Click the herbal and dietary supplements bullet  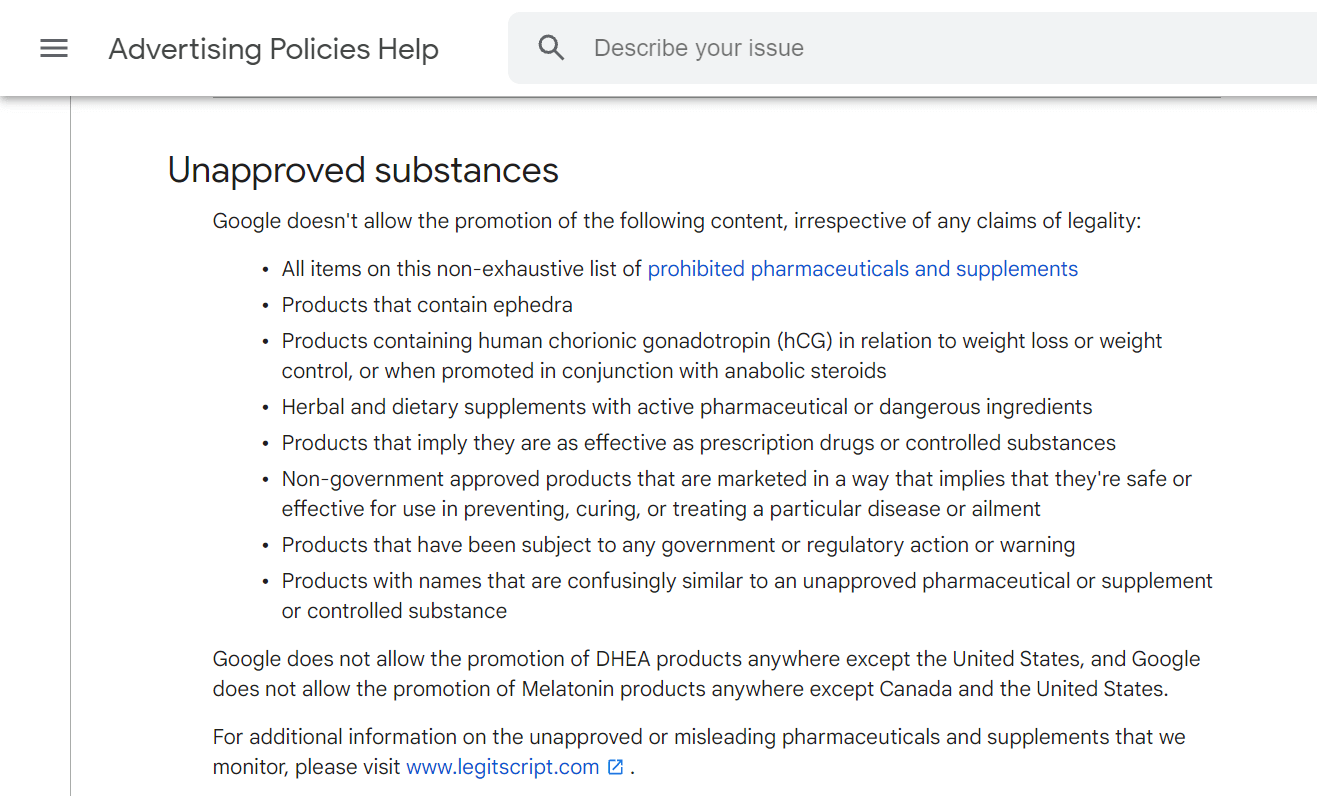[x=686, y=407]
